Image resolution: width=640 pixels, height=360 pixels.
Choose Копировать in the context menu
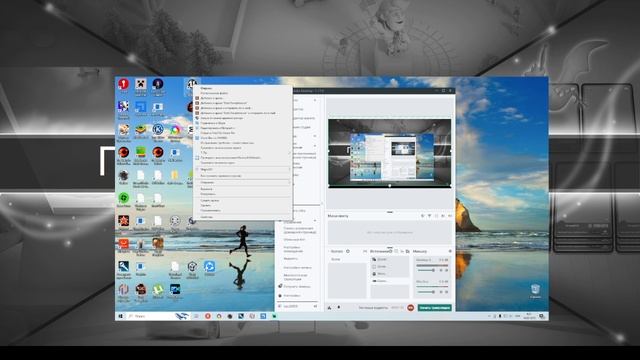[x=208, y=194]
